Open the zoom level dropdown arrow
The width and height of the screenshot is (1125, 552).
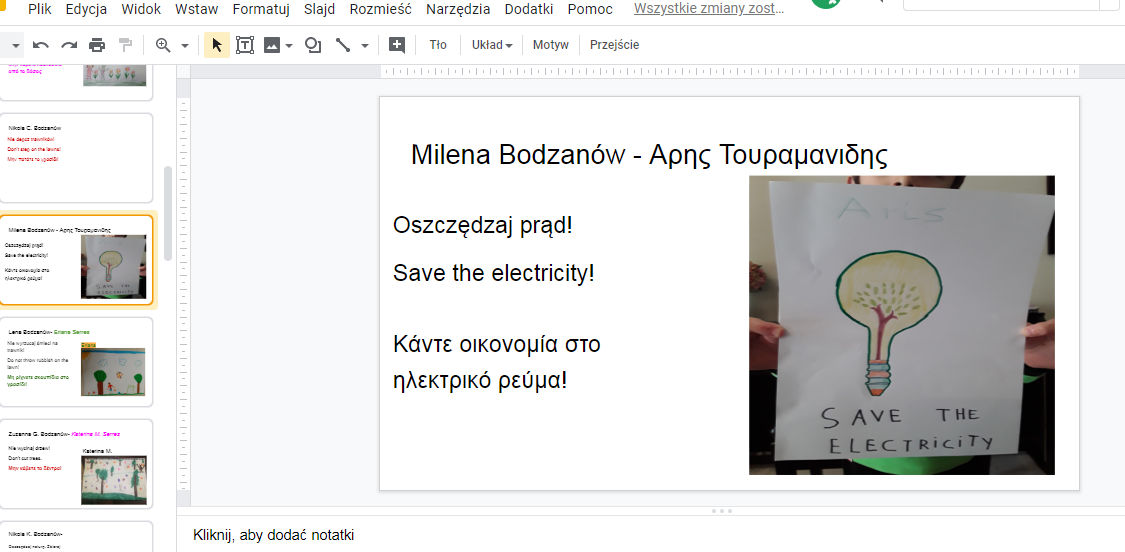(184, 45)
